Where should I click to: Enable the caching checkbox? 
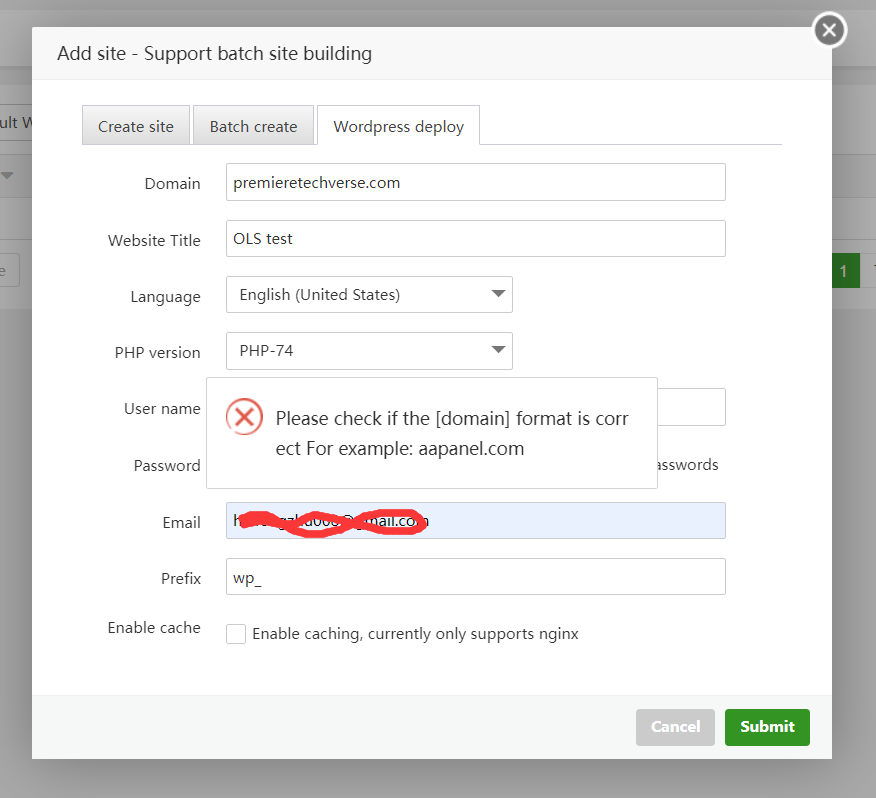point(236,634)
